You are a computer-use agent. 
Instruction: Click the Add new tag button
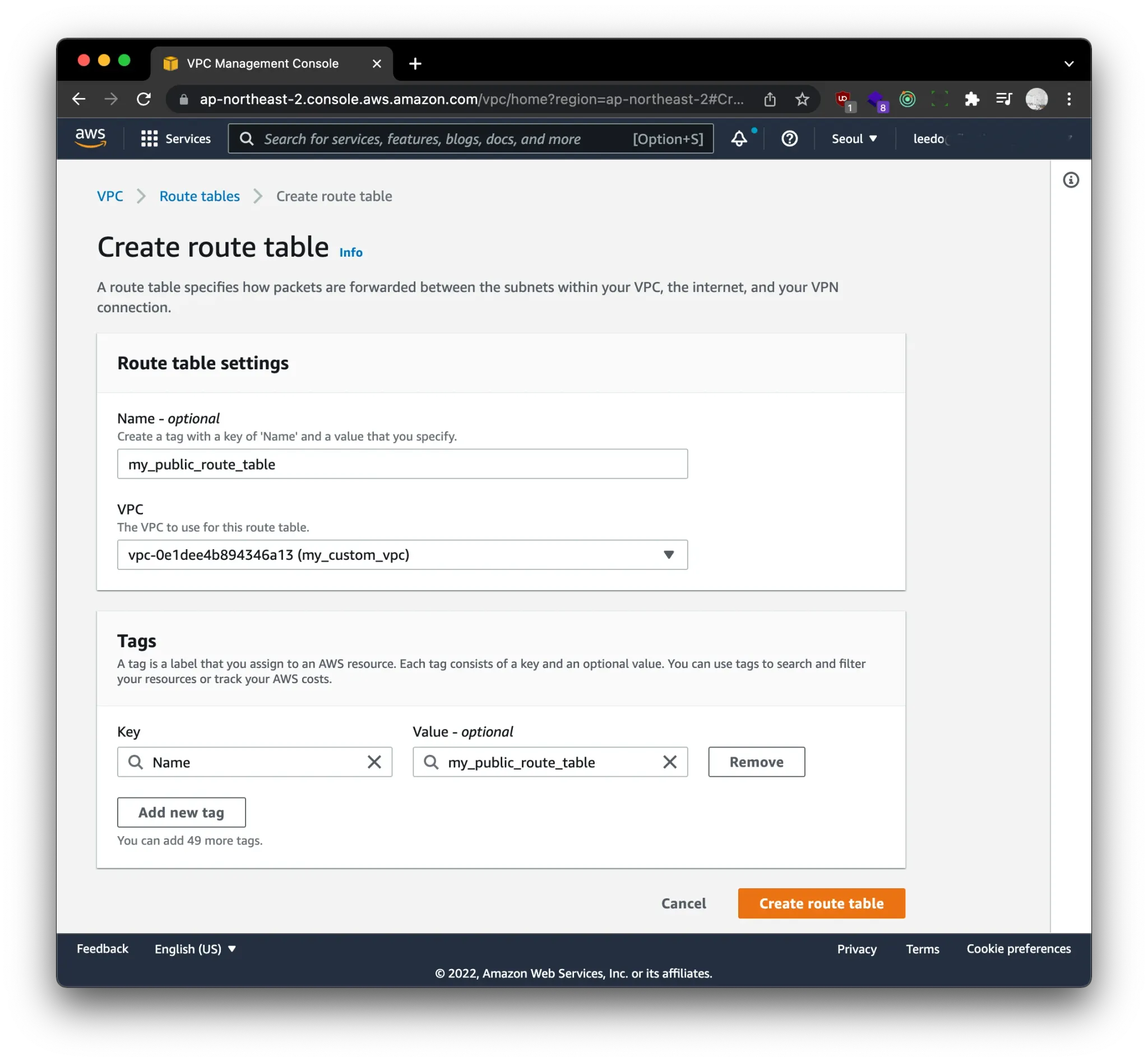coord(181,812)
